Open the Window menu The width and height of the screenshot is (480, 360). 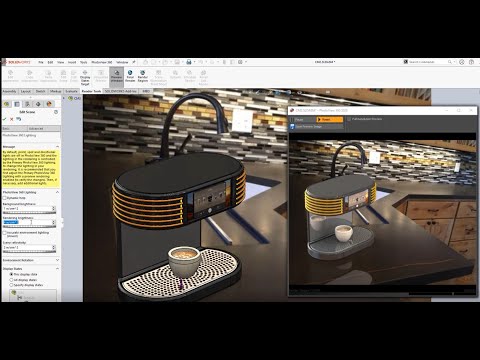pyautogui.click(x=122, y=62)
